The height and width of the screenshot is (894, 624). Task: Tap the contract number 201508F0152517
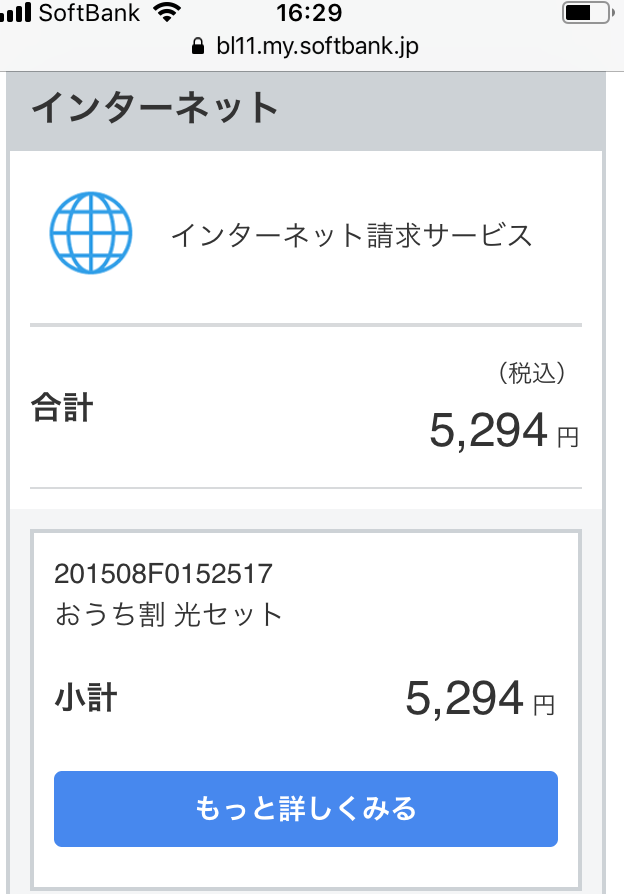(163, 574)
